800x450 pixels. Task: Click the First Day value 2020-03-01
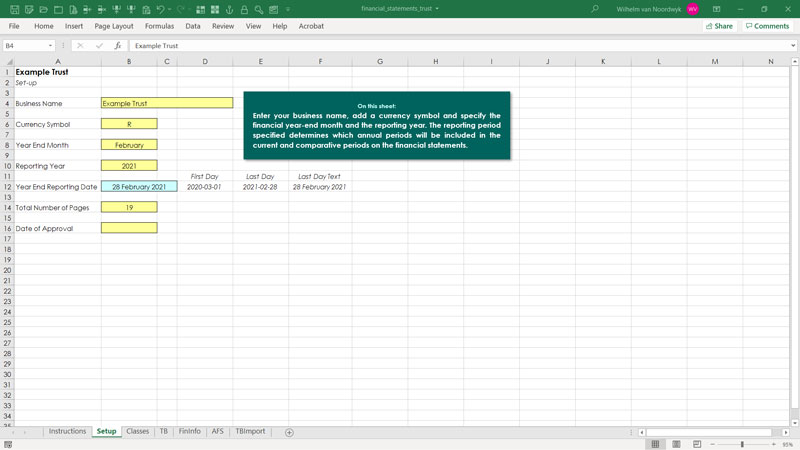tap(204, 187)
